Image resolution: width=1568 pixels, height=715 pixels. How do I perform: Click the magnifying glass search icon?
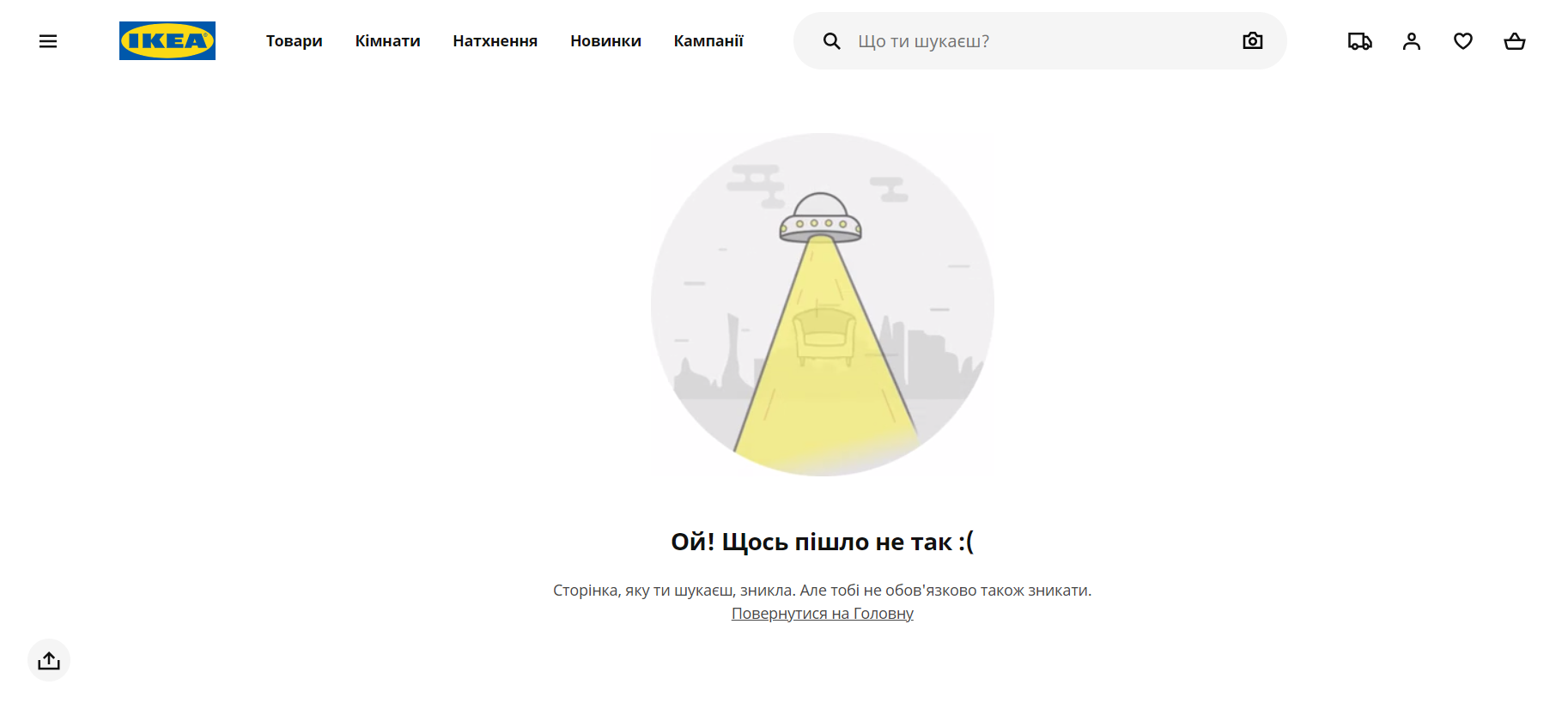(x=831, y=41)
